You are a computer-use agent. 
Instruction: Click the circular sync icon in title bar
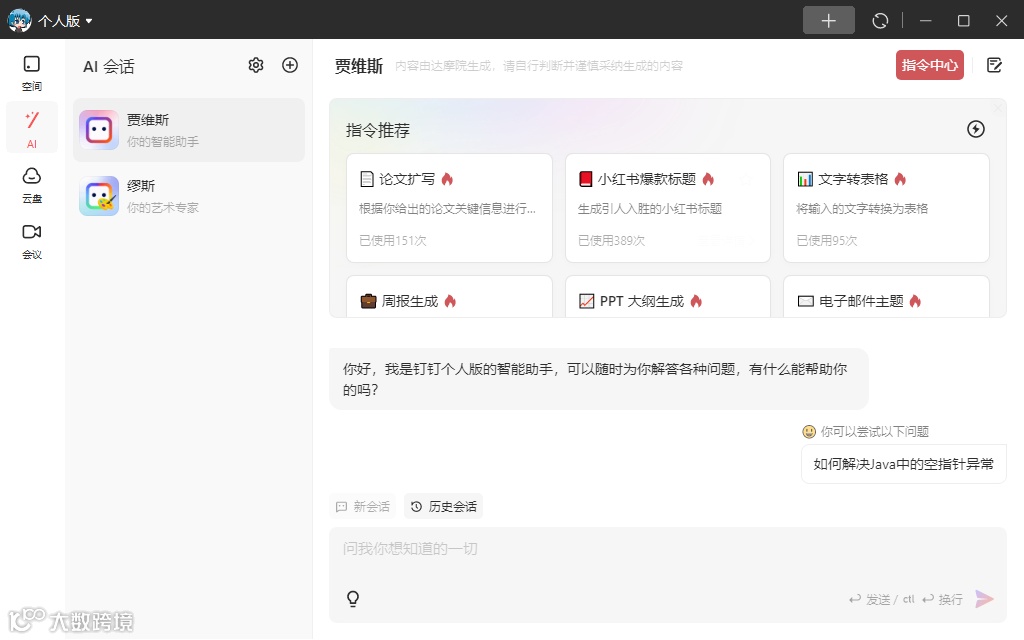tap(880, 21)
